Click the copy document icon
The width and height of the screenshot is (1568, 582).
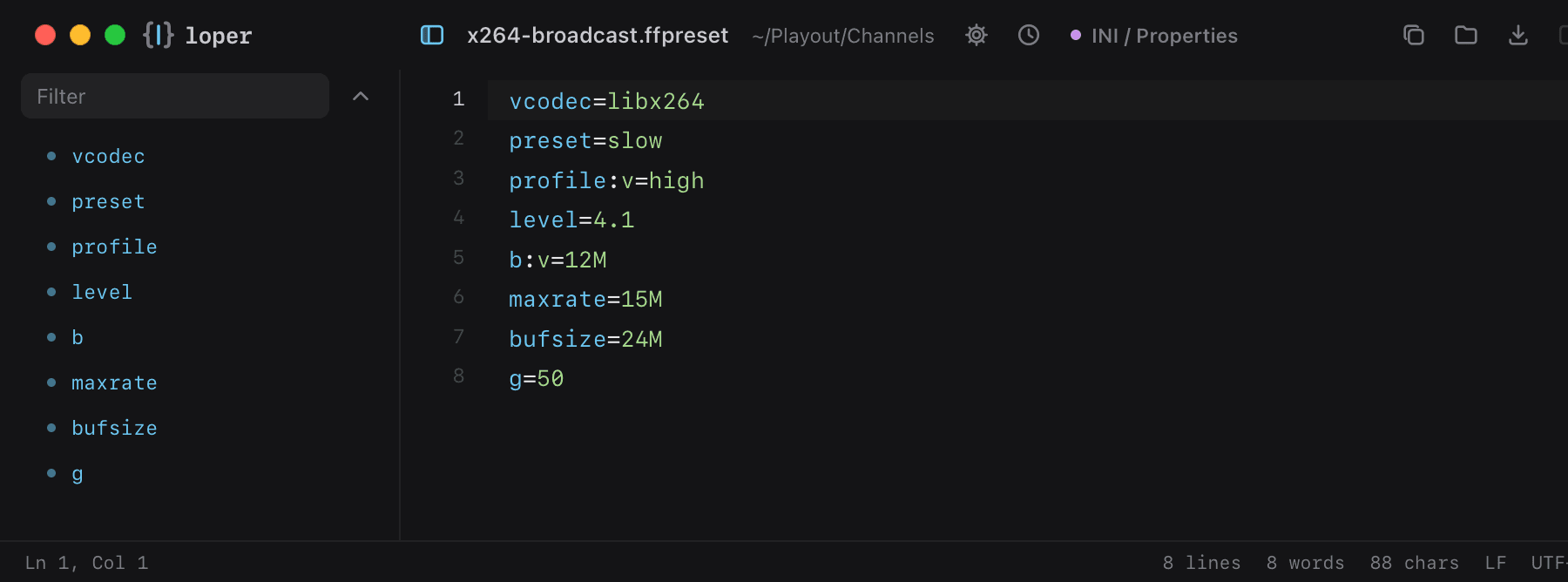[x=1414, y=35]
